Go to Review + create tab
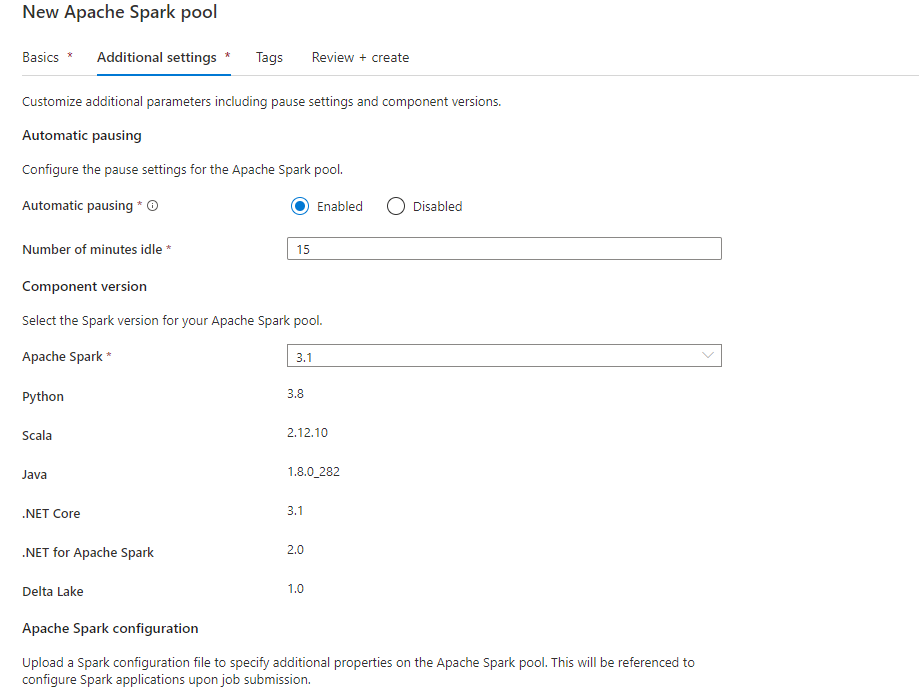919x699 pixels. click(x=360, y=57)
